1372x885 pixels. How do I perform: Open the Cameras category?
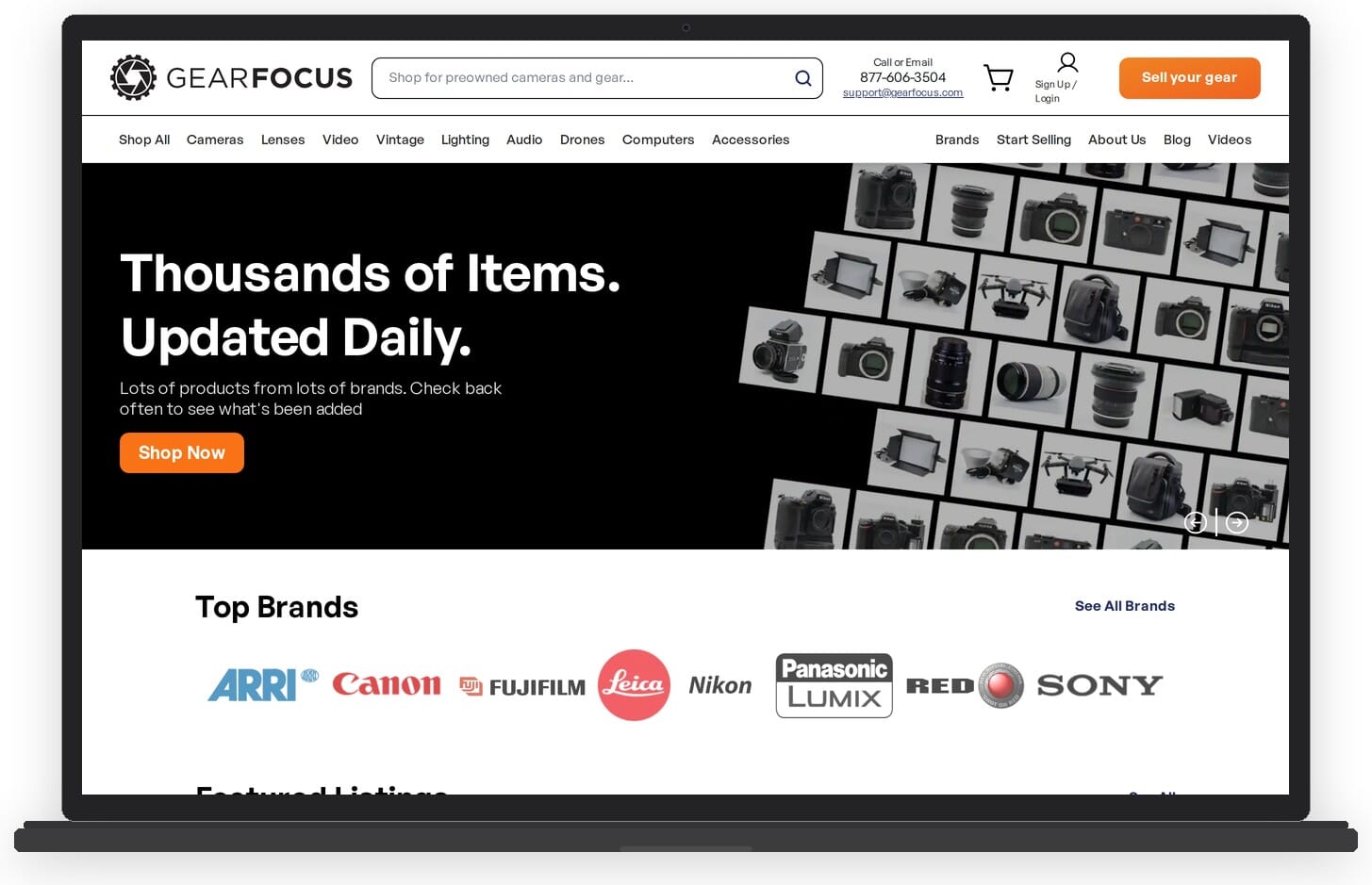tap(214, 139)
